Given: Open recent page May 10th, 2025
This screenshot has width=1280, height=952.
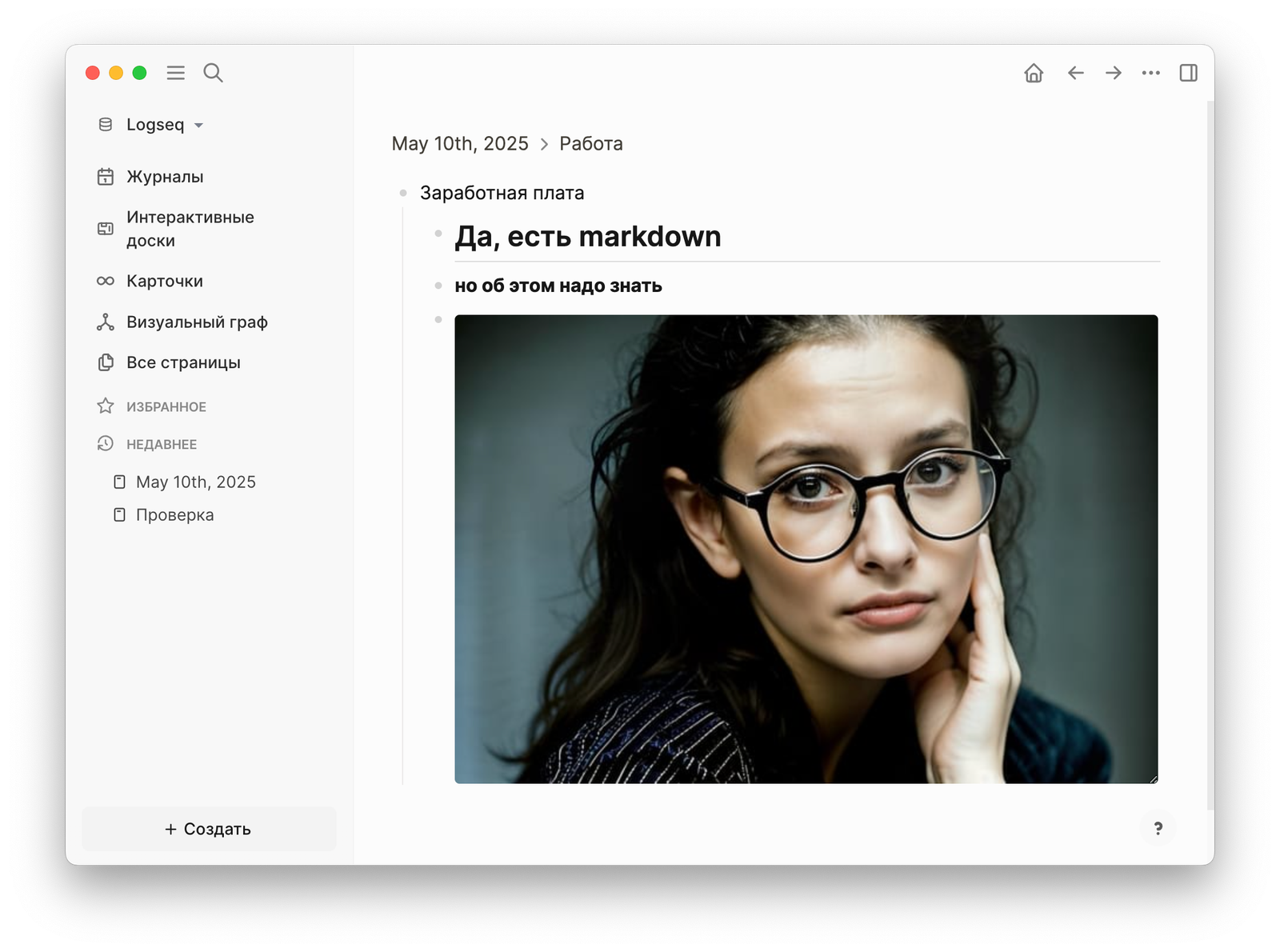Looking at the screenshot, I should tap(195, 482).
